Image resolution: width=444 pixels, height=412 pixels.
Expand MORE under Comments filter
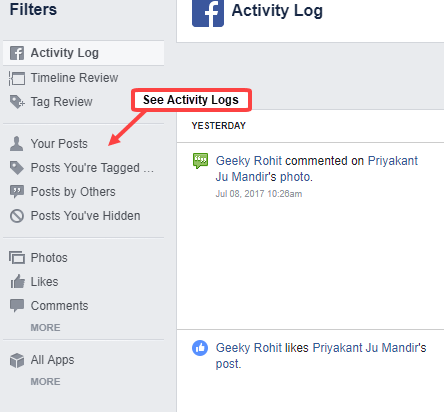click(45, 328)
